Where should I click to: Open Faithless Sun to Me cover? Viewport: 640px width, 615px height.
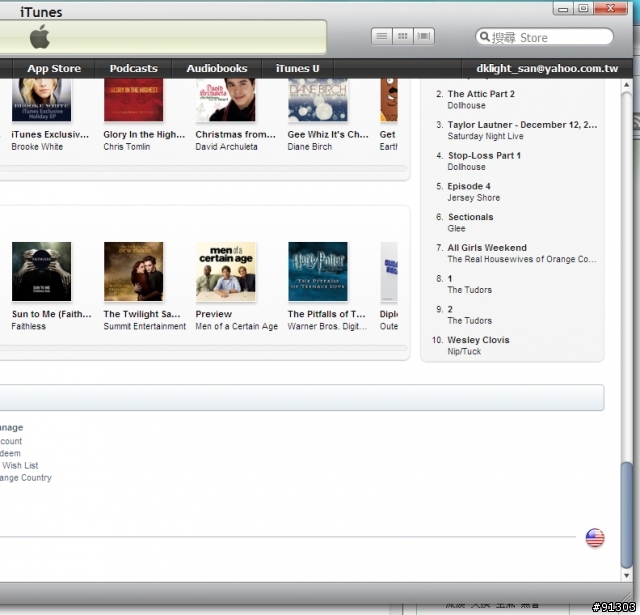pos(41,271)
